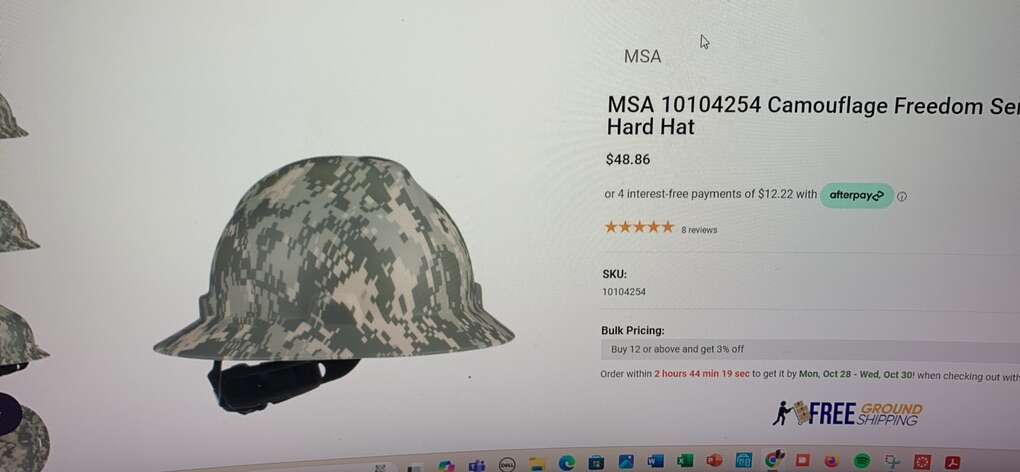Screen dimensions: 1020x472
Task: Open Microsoft Edge in the taskbar
Action: tap(567, 463)
